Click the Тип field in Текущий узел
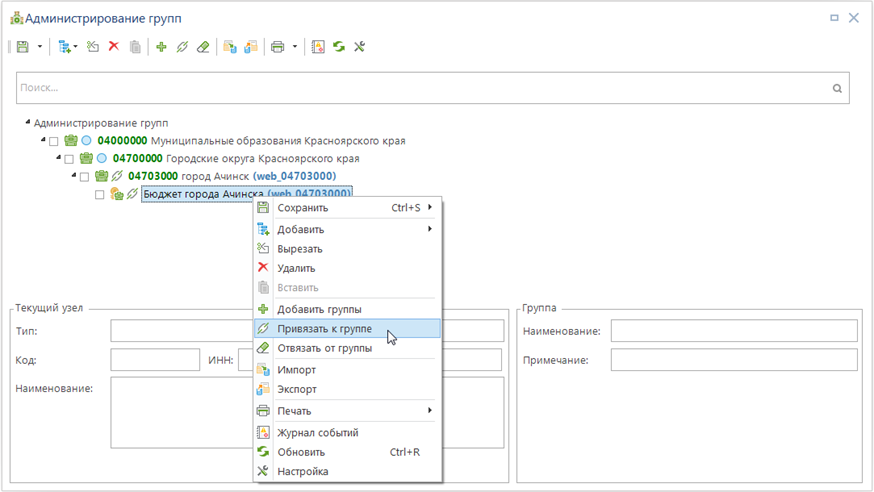Screen dimensions: 874x492 point(307,331)
